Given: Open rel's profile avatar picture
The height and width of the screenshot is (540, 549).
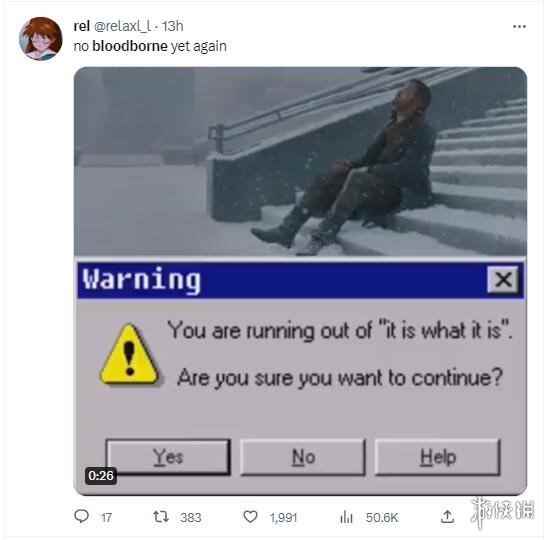Looking at the screenshot, I should click(41, 39).
